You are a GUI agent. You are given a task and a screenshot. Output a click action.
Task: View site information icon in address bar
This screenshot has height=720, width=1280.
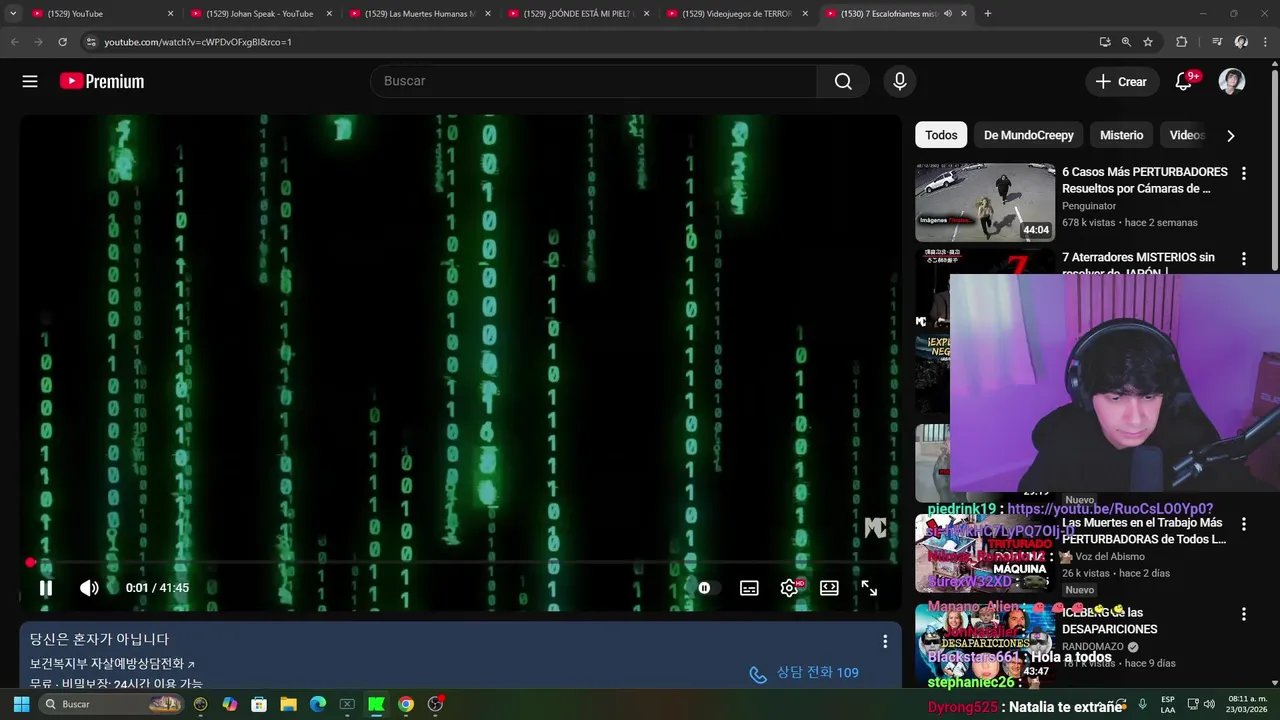point(91,42)
